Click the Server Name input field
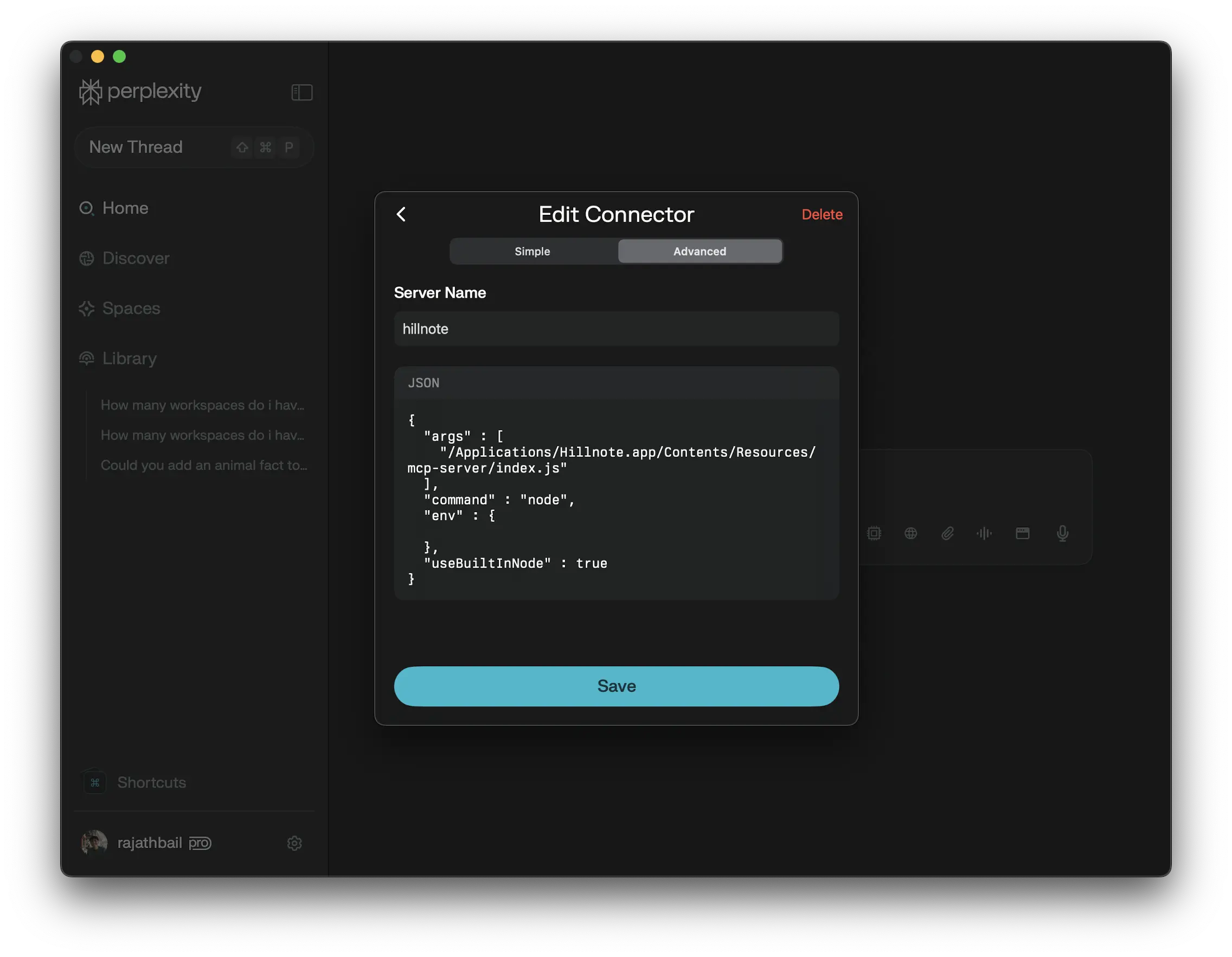 coord(616,329)
